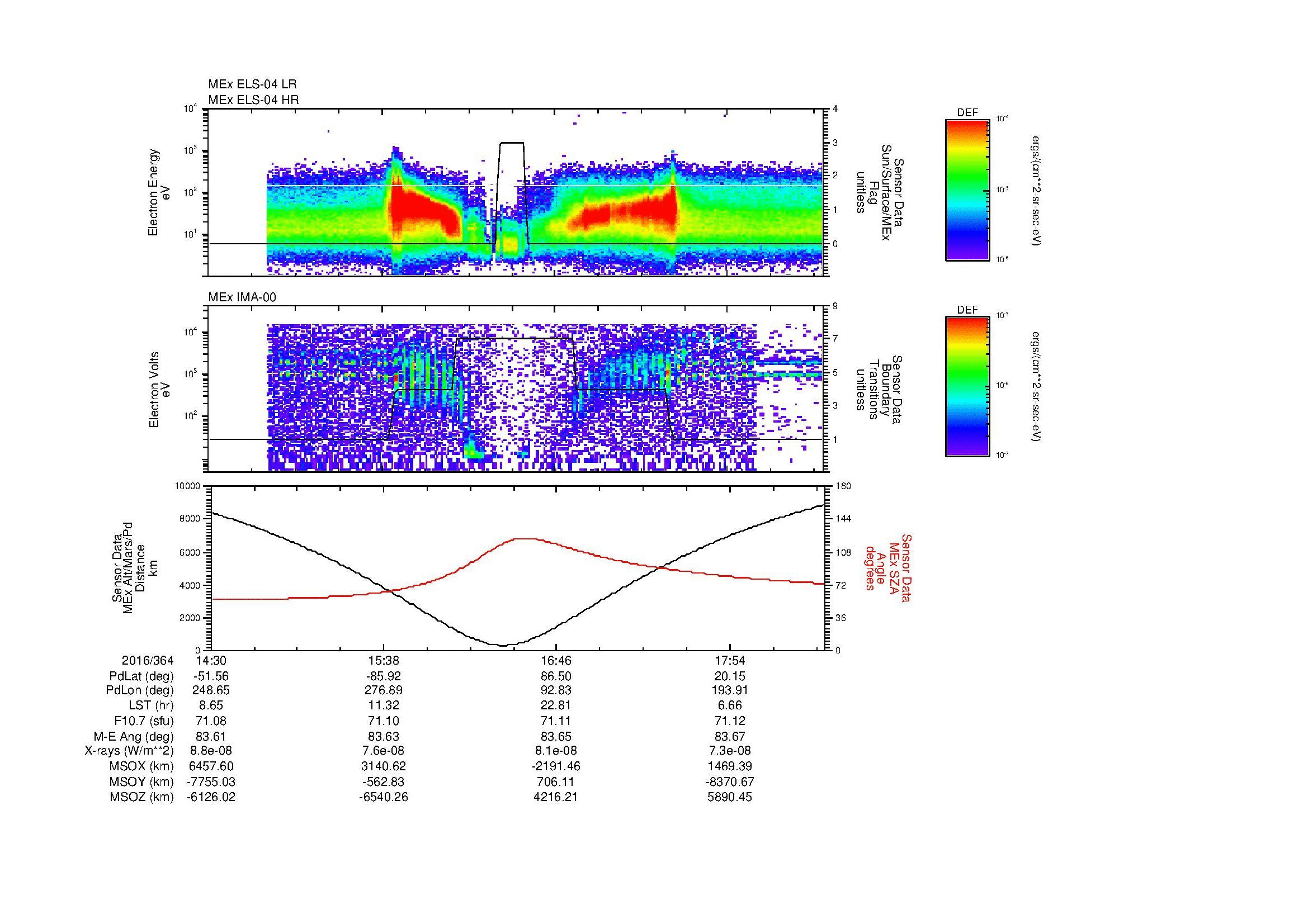Image resolution: width=1308 pixels, height=924 pixels.
Task: Click the X-rays value '8.8e-08'
Action: 211,751
